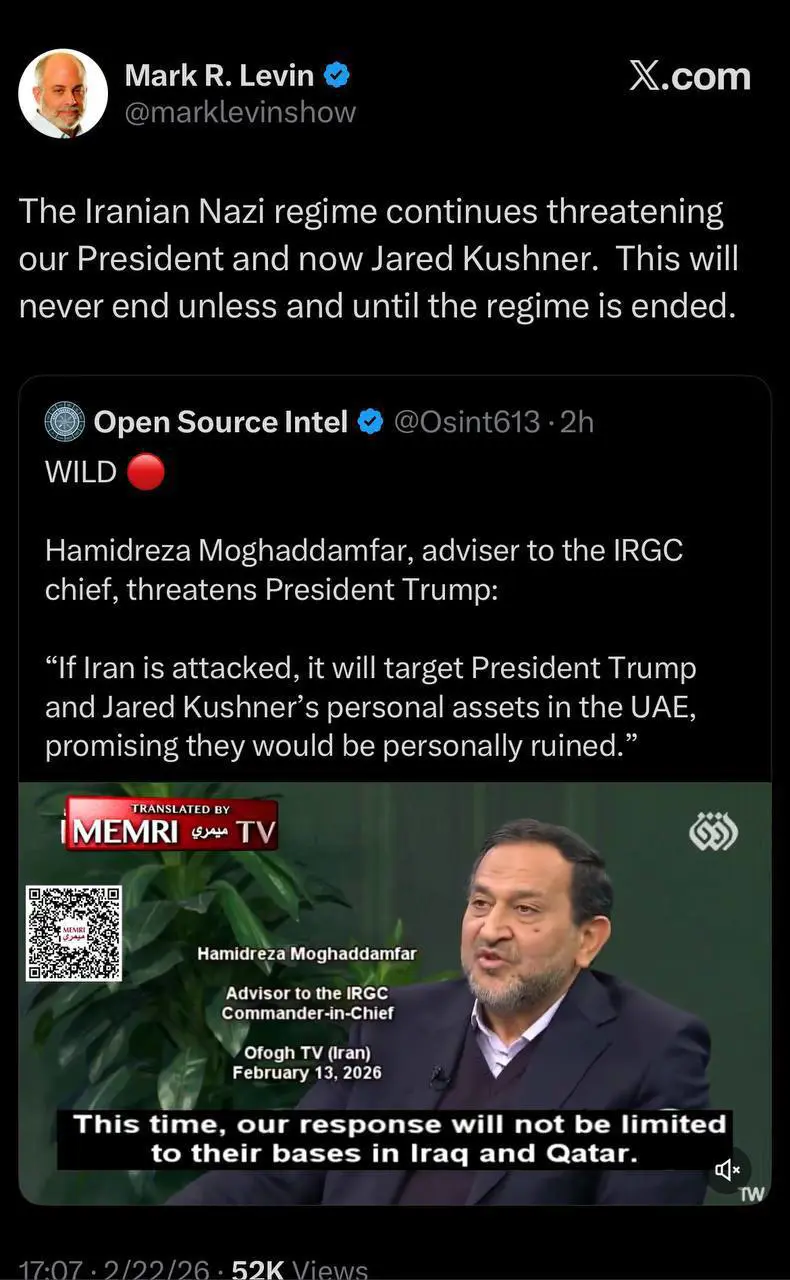Image resolution: width=790 pixels, height=1280 pixels.
Task: Open the Mark R. Levin display name
Action: 218,75
